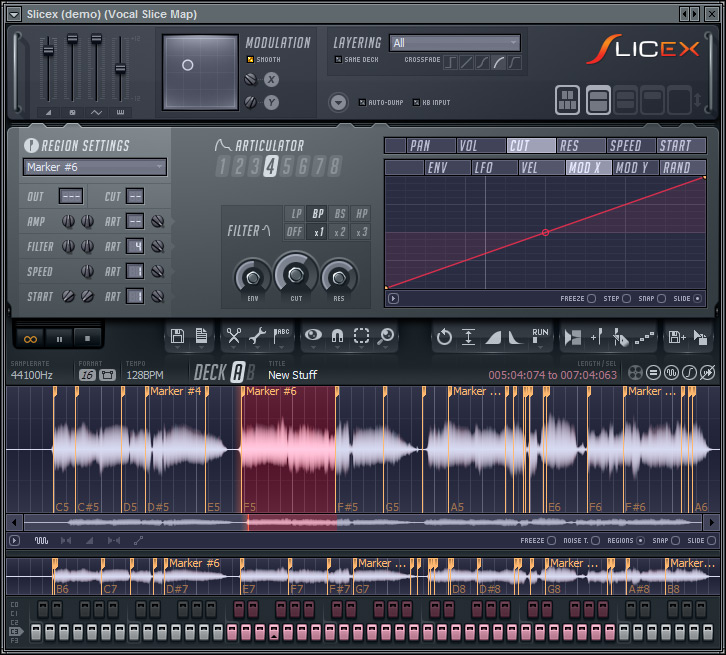
Task: Open the new document icon in toolbar
Action: pyautogui.click(x=201, y=336)
